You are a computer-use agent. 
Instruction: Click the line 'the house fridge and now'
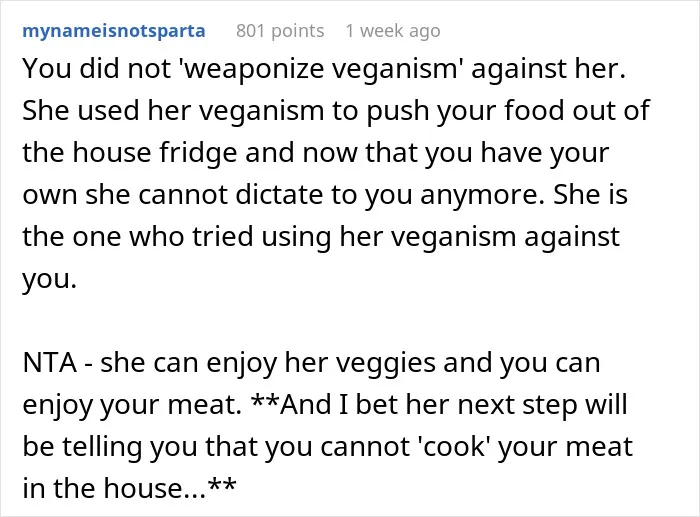tap(316, 153)
